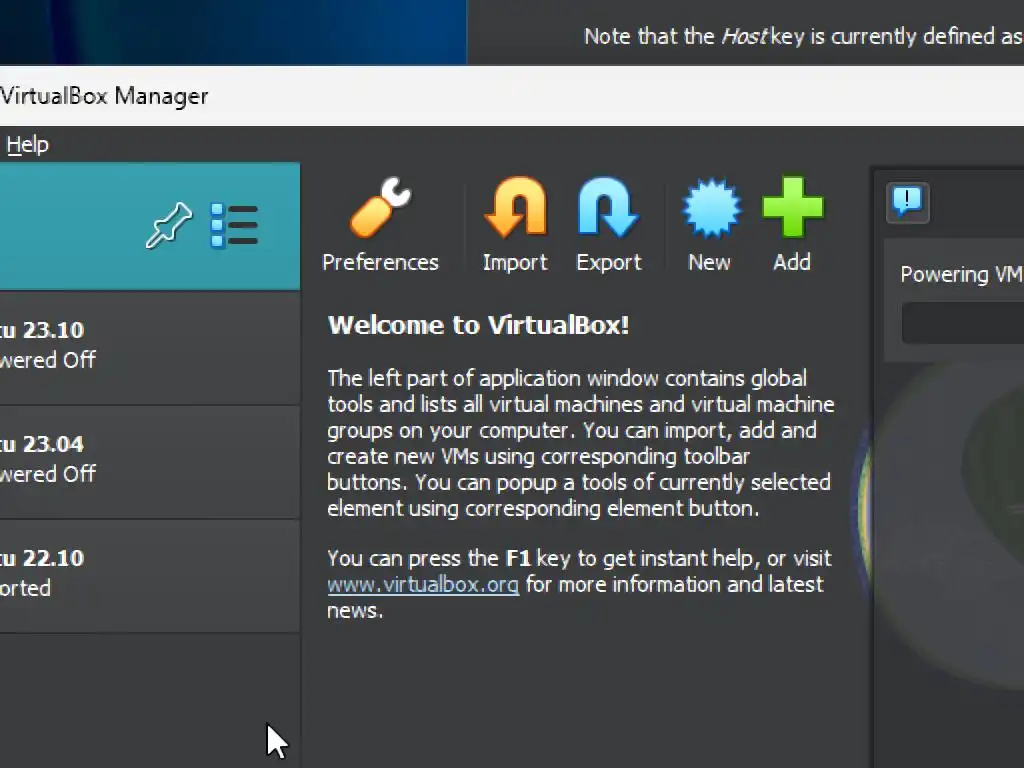Click the Host key note text
Viewport: 1024px width, 768px height.
coord(803,36)
